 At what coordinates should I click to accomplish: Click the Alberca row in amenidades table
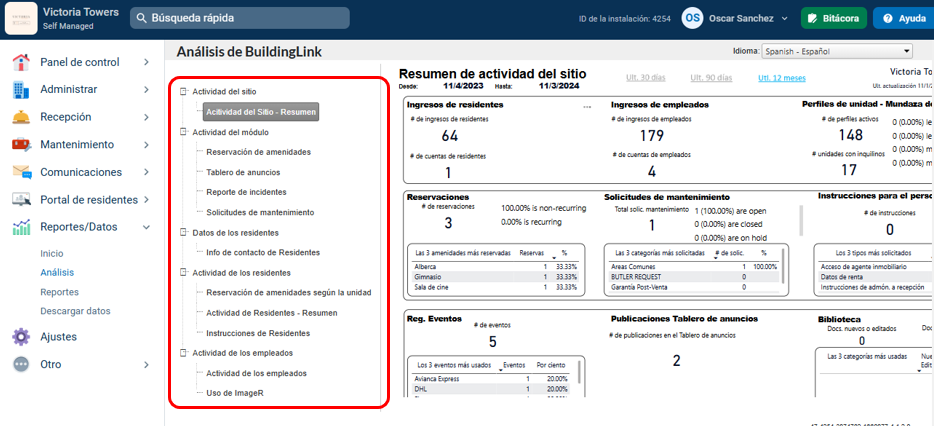pos(496,267)
